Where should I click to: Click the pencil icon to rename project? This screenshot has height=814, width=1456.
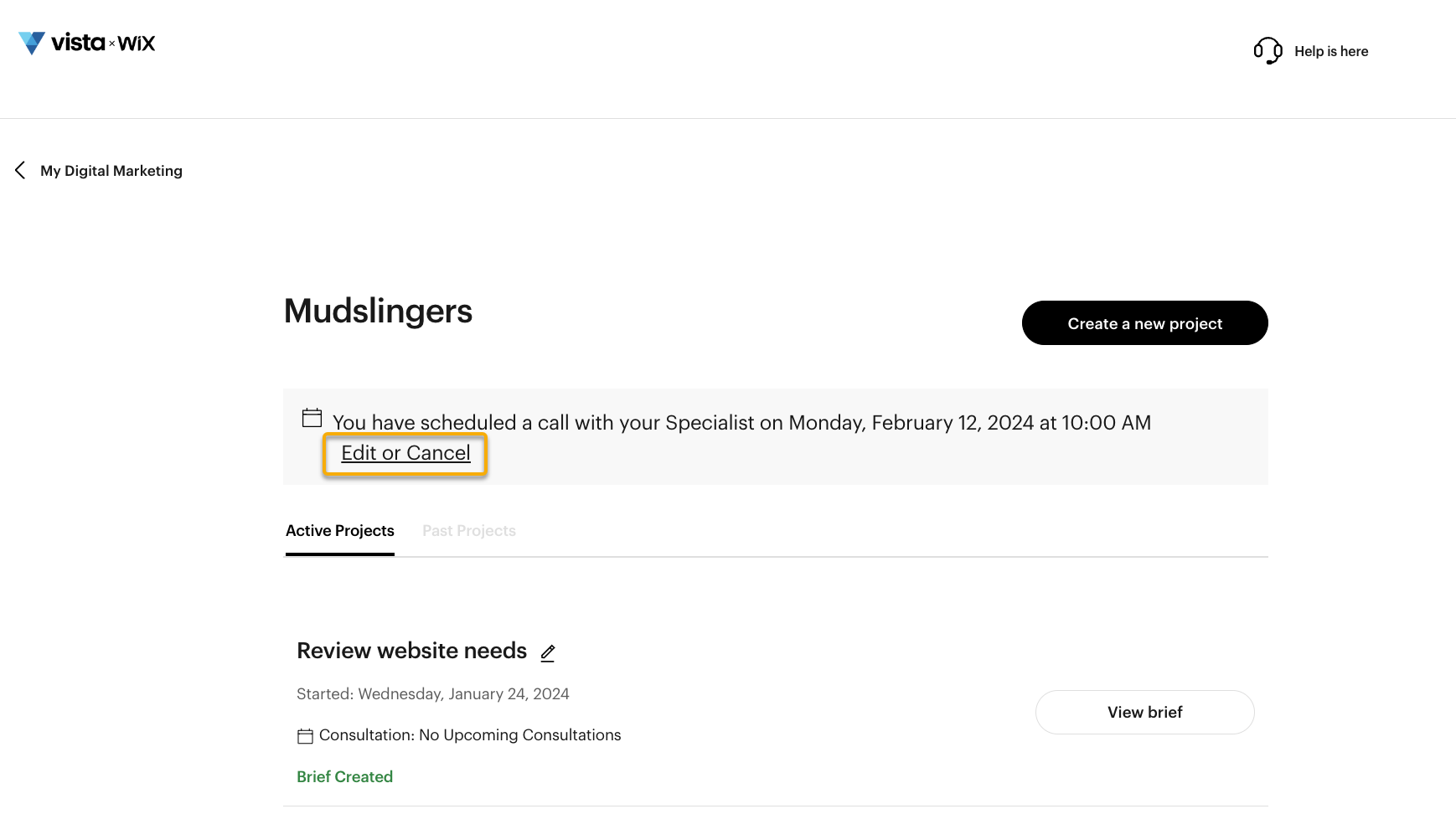pos(548,652)
